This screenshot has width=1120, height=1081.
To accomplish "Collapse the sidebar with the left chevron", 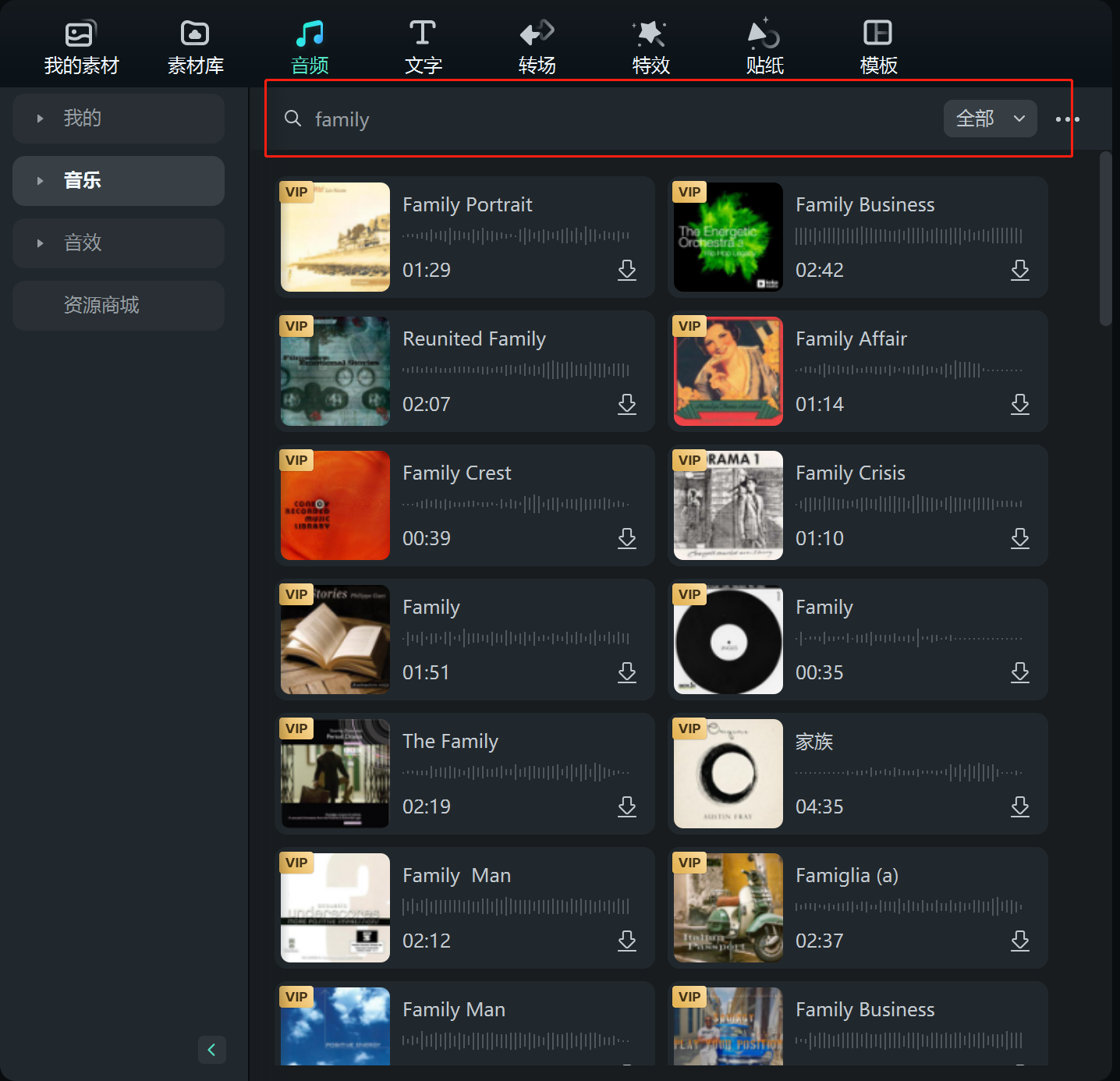I will pyautogui.click(x=212, y=1050).
